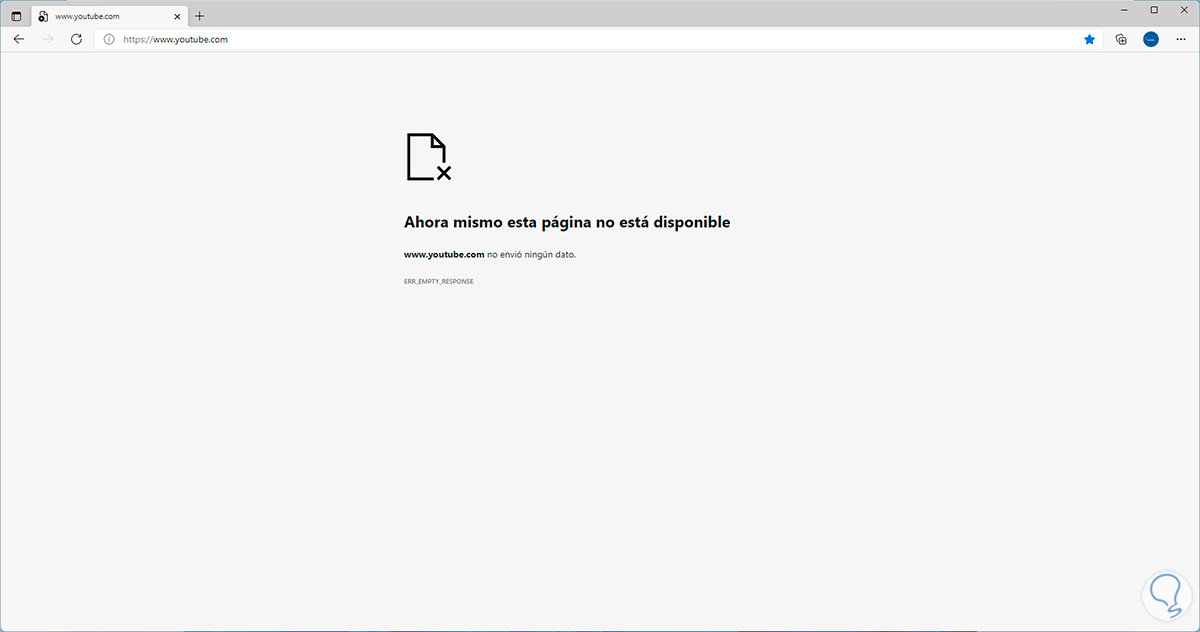Open a new tab with plus button
Viewport: 1200px width, 632px height.
199,16
